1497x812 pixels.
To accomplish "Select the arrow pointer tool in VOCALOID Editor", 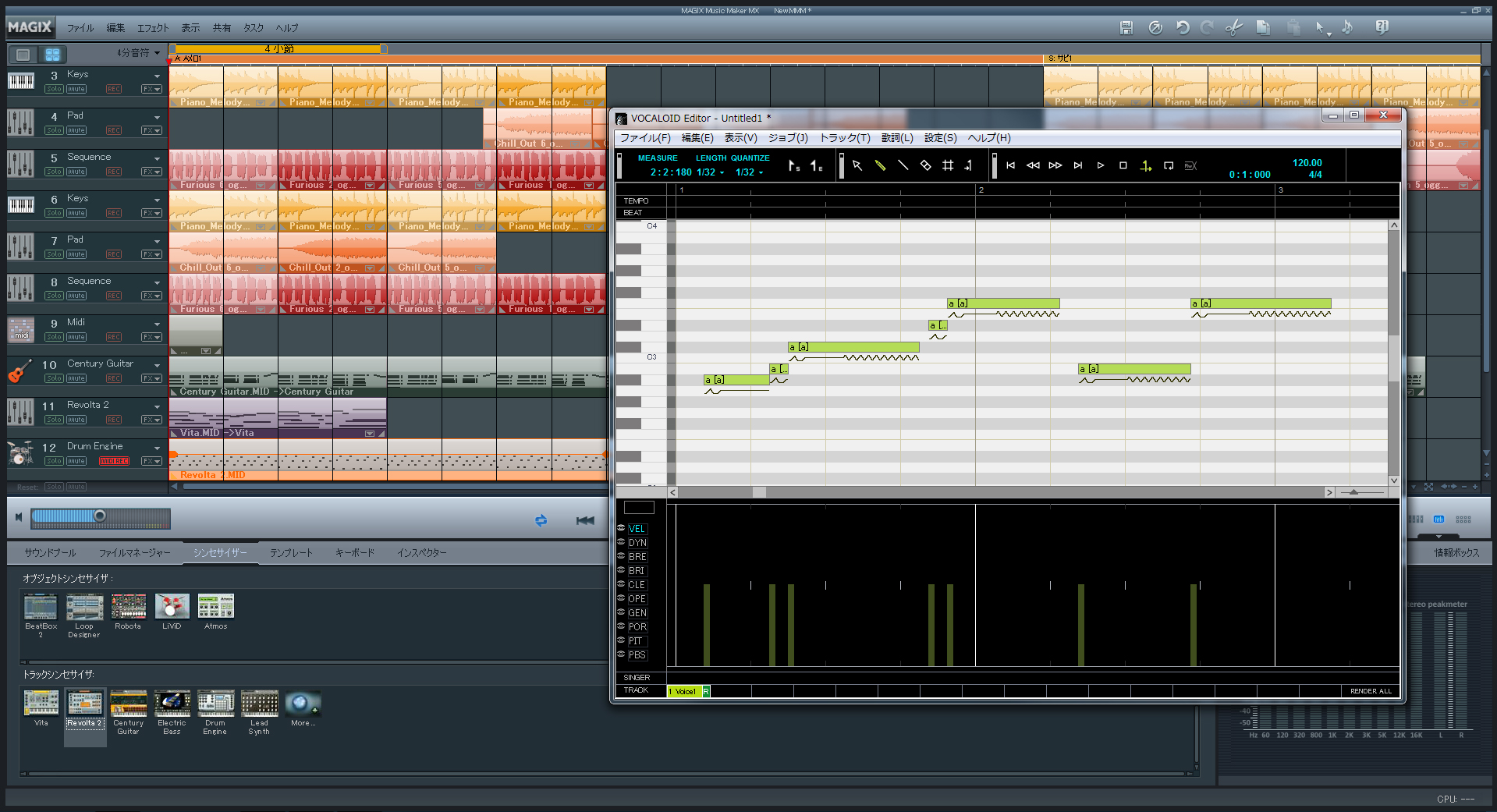I will tap(857, 165).
